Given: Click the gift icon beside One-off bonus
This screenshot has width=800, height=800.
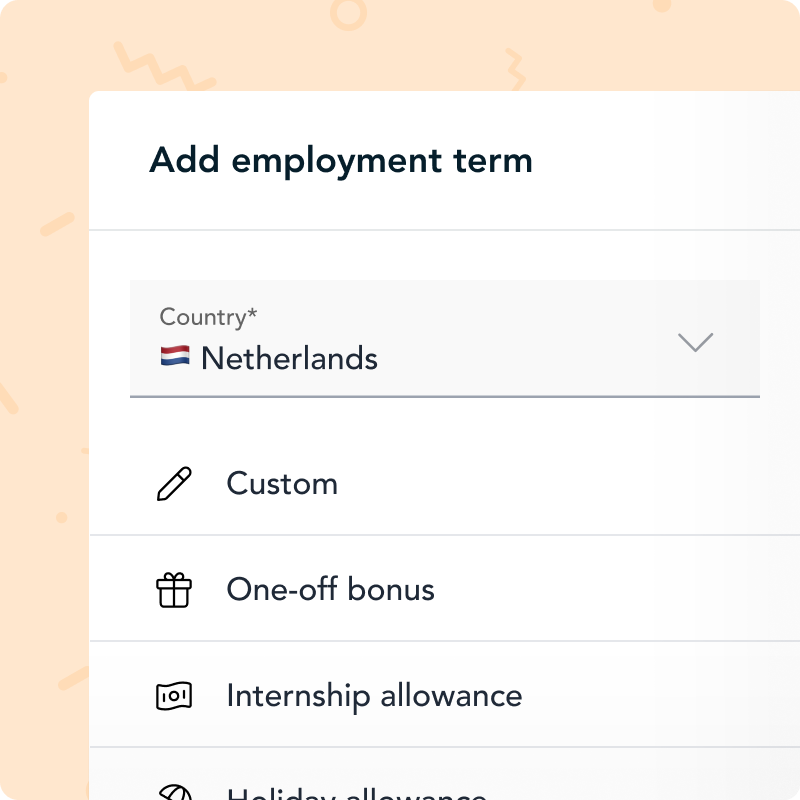Looking at the screenshot, I should click(x=174, y=589).
